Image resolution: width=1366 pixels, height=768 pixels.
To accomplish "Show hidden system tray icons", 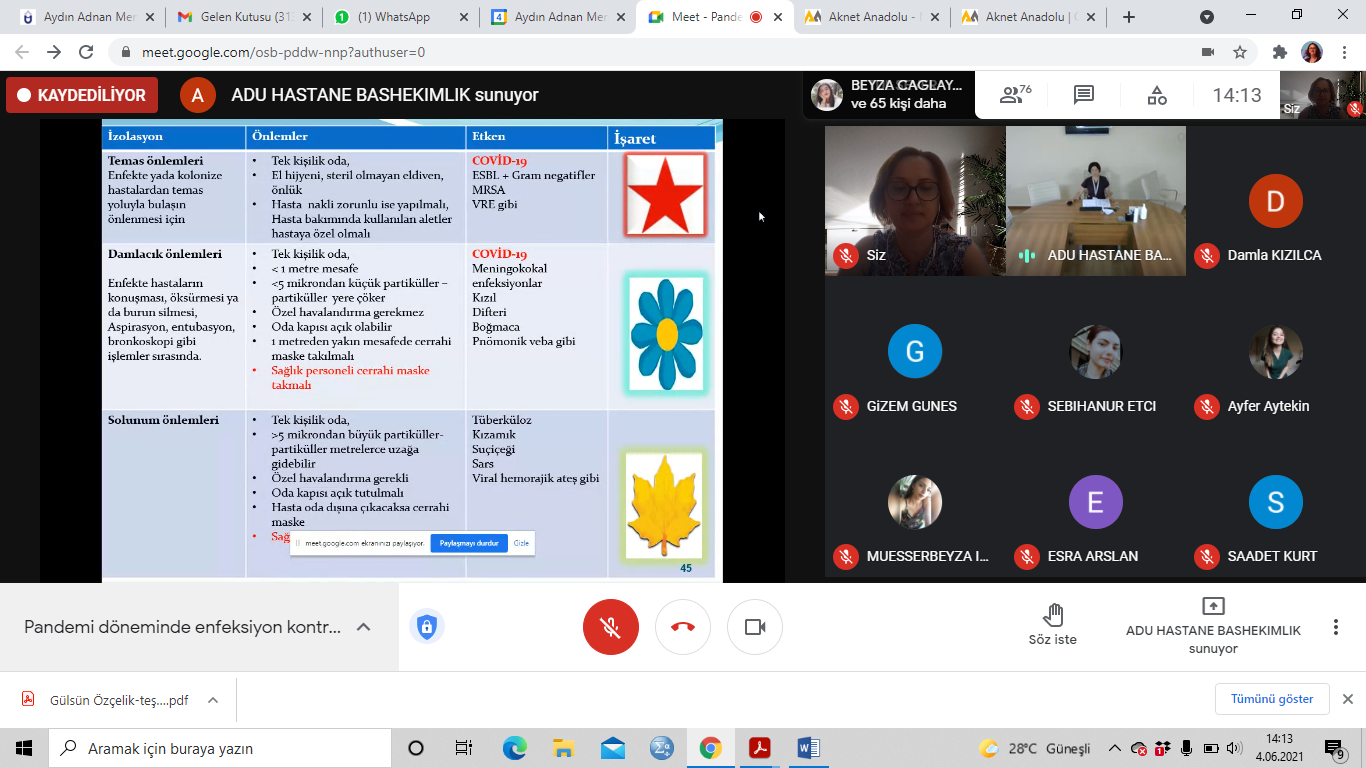I will tap(1114, 748).
